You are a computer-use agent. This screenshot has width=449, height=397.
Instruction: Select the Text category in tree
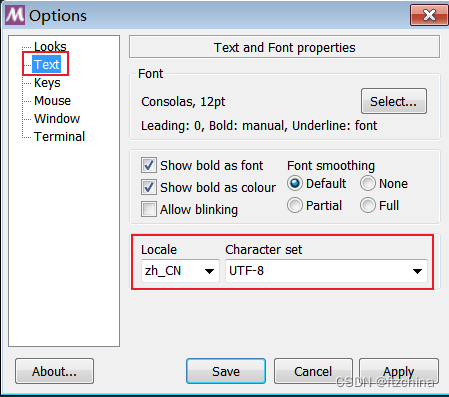[47, 64]
